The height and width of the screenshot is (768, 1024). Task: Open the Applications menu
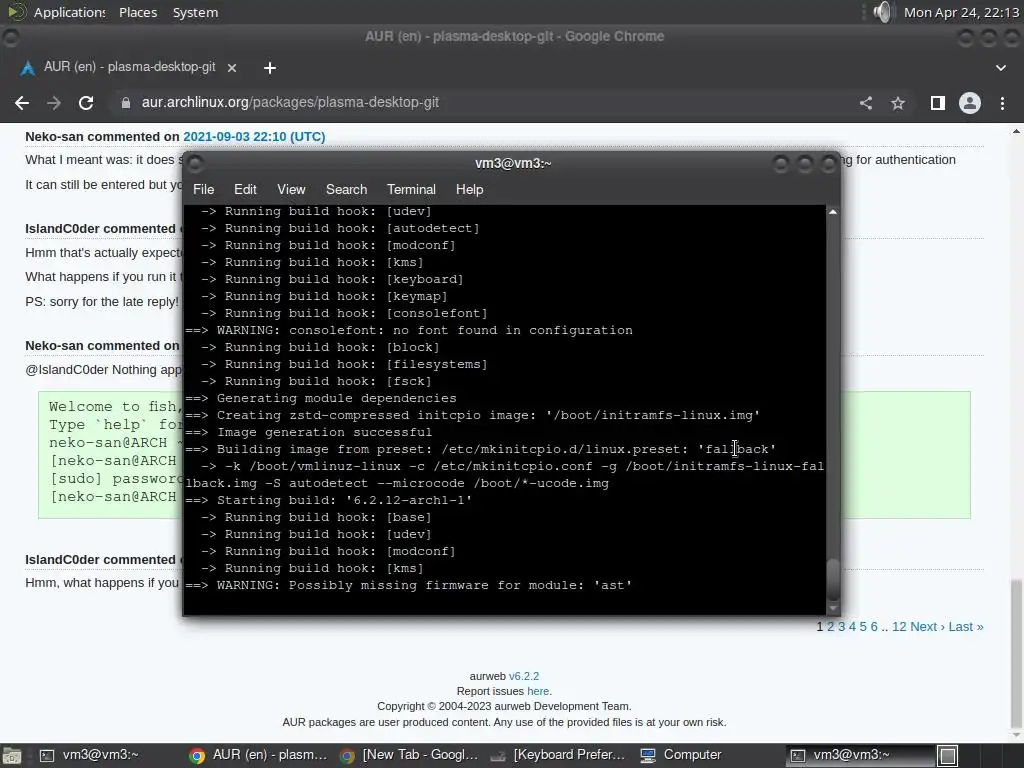pyautogui.click(x=69, y=12)
